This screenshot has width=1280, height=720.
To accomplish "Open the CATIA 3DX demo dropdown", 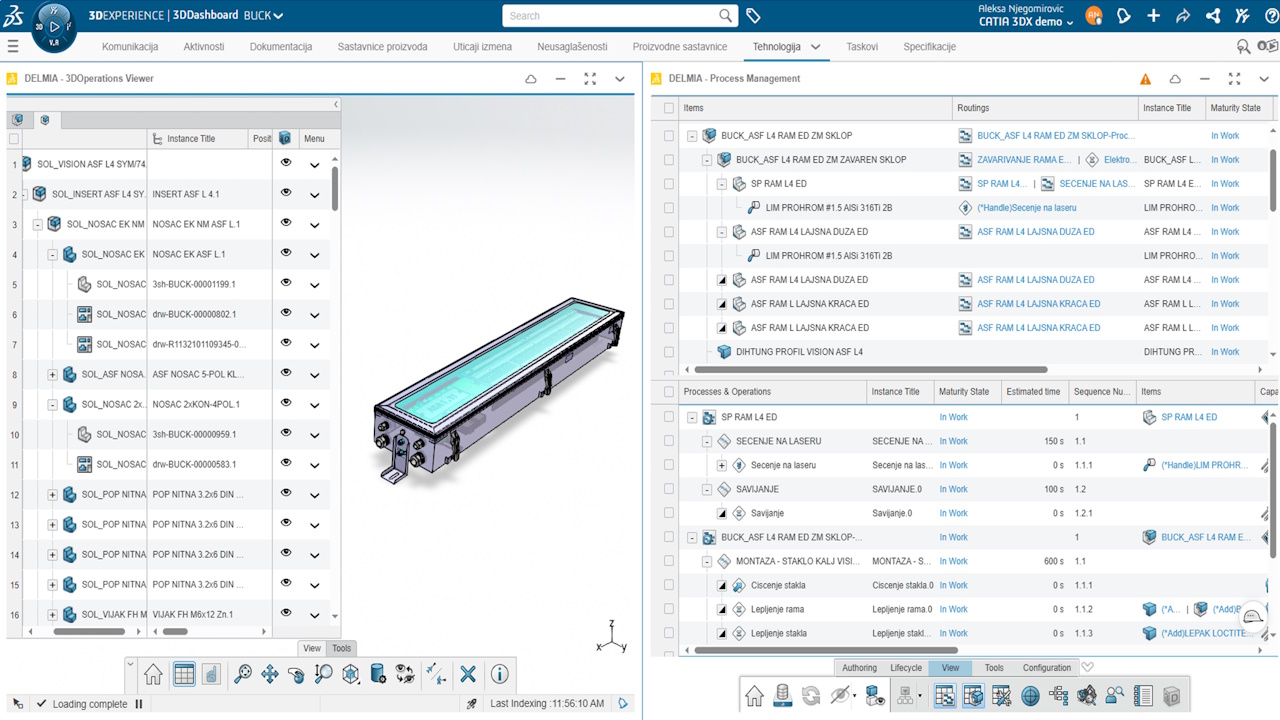I will coord(1027,22).
